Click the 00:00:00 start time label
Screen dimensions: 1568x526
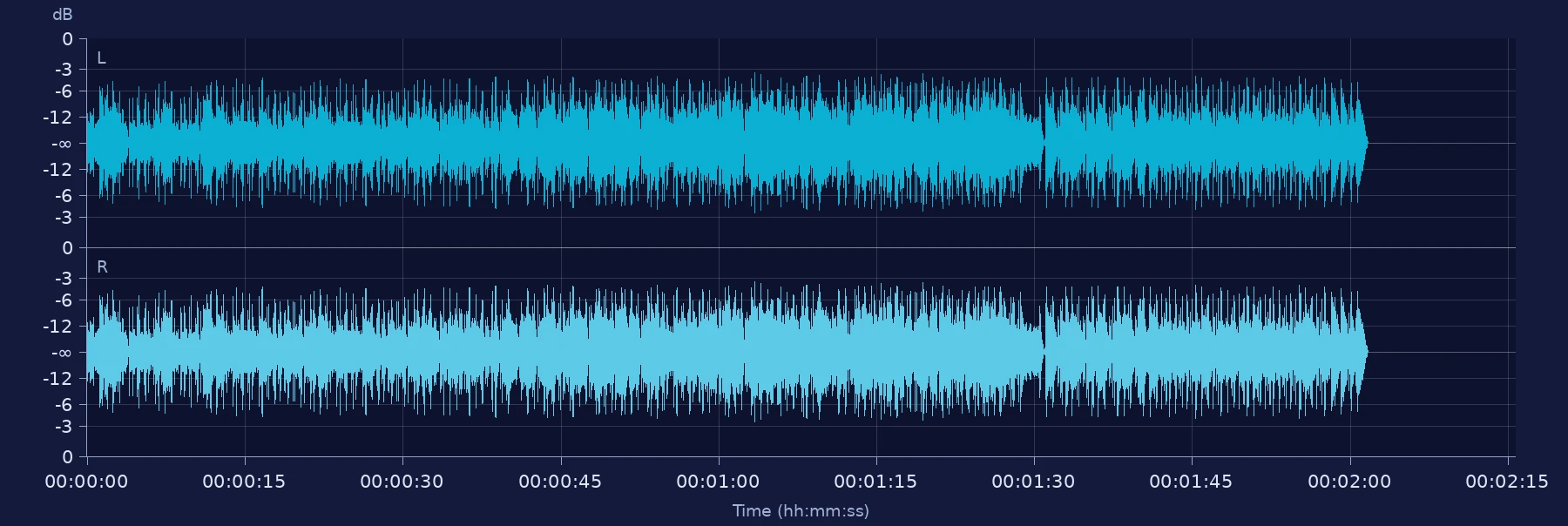tap(86, 482)
